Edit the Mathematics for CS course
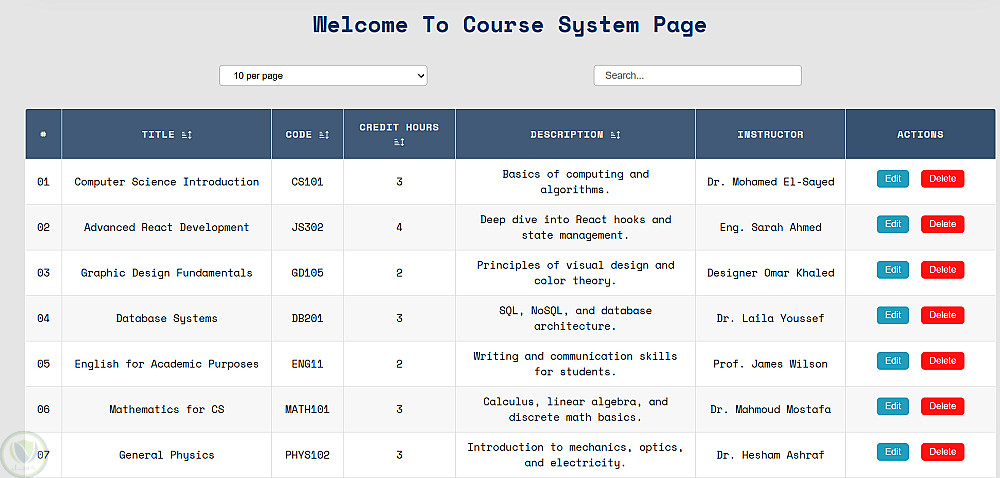 [x=893, y=406]
